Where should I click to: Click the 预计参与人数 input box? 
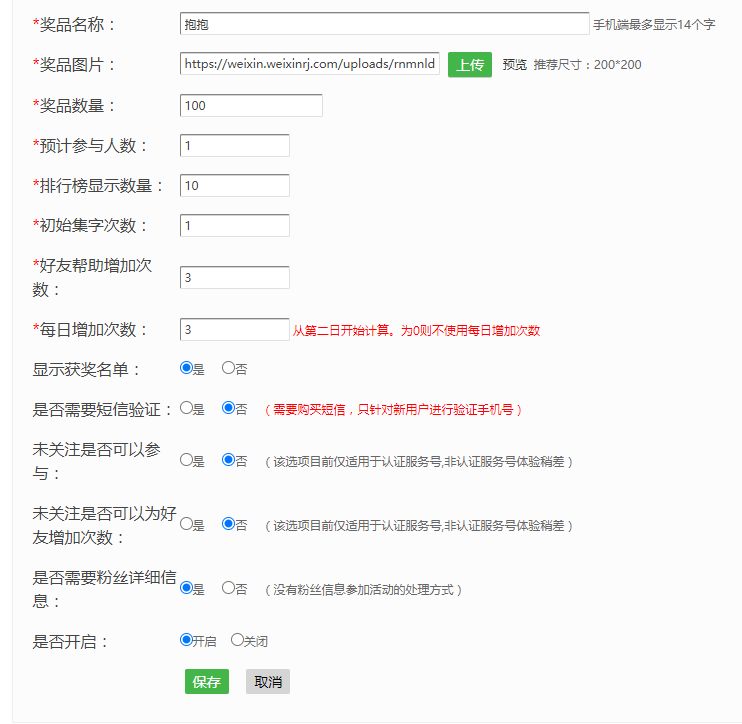235,146
